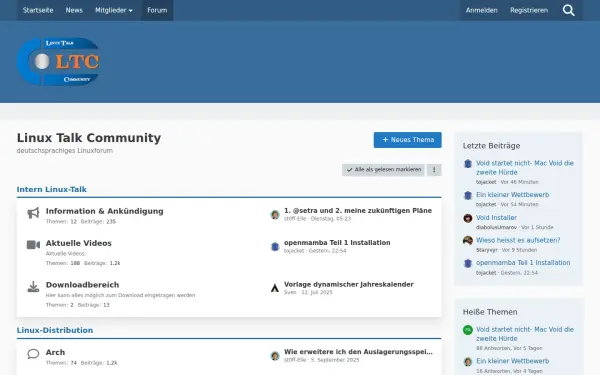600x375 pixels.
Task: Click avatar next to 'Ein kleiner Wettbewerb' in Heiße Themen
Action: 468,362
